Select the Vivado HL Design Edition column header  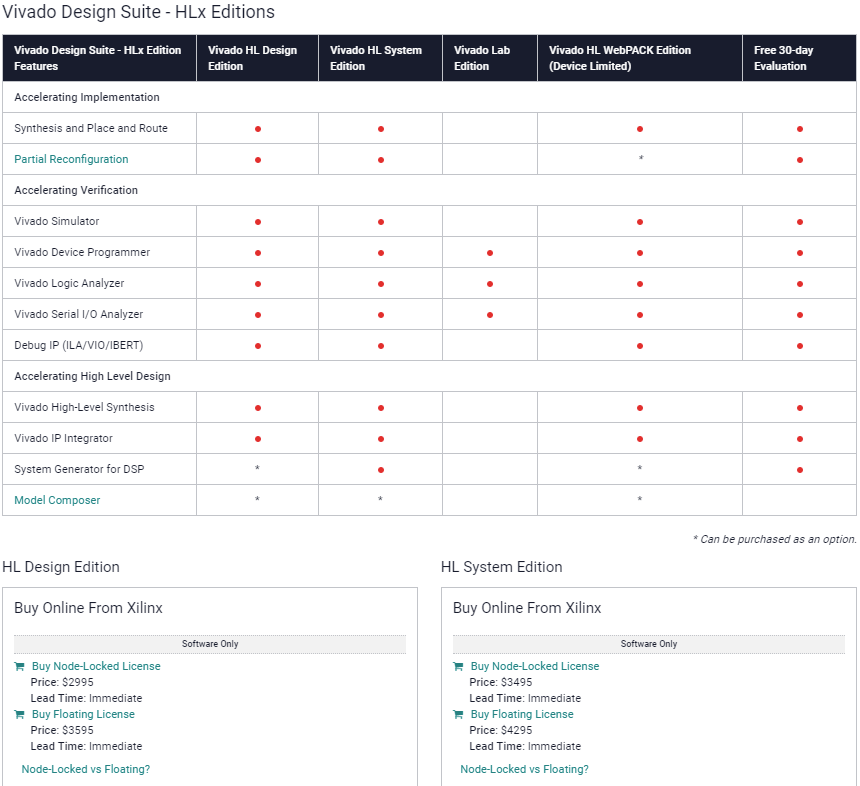257,58
